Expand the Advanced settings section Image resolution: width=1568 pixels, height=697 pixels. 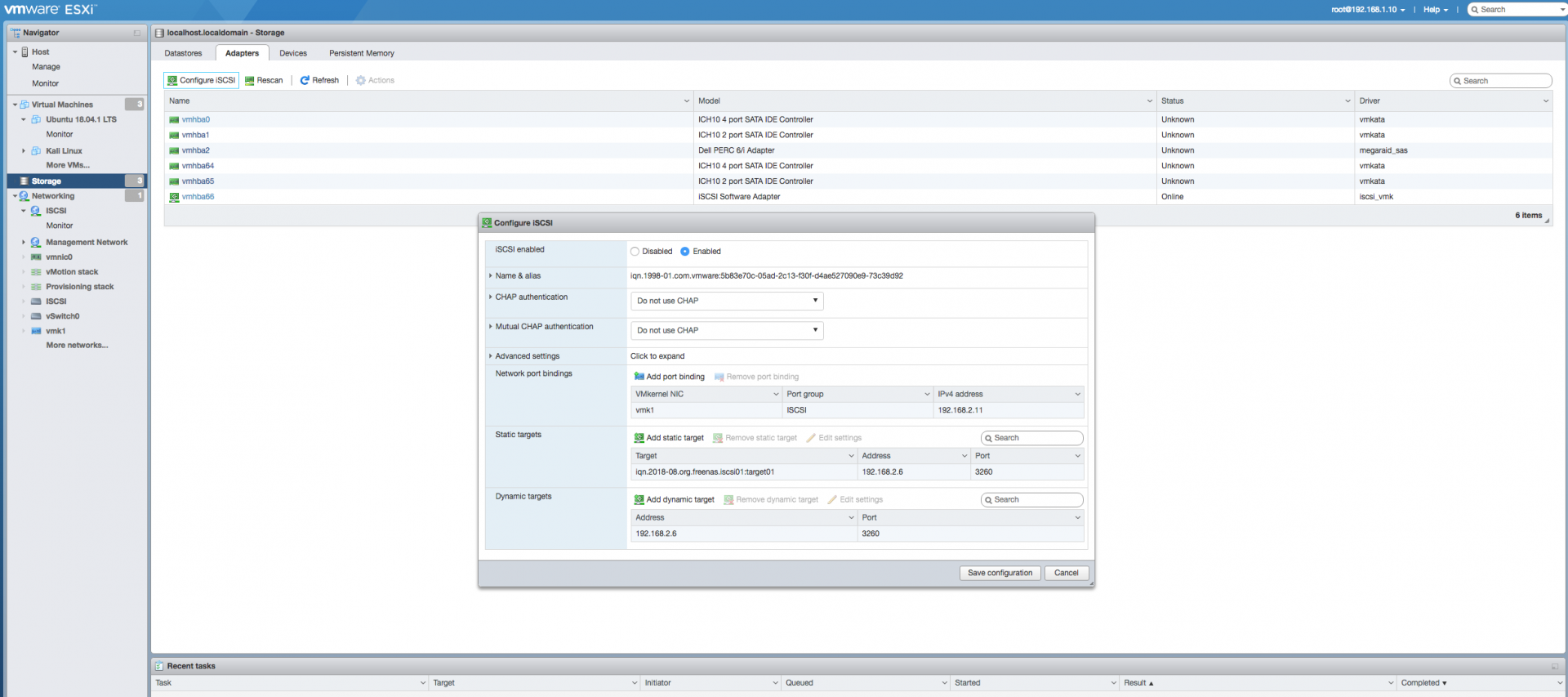tap(491, 356)
